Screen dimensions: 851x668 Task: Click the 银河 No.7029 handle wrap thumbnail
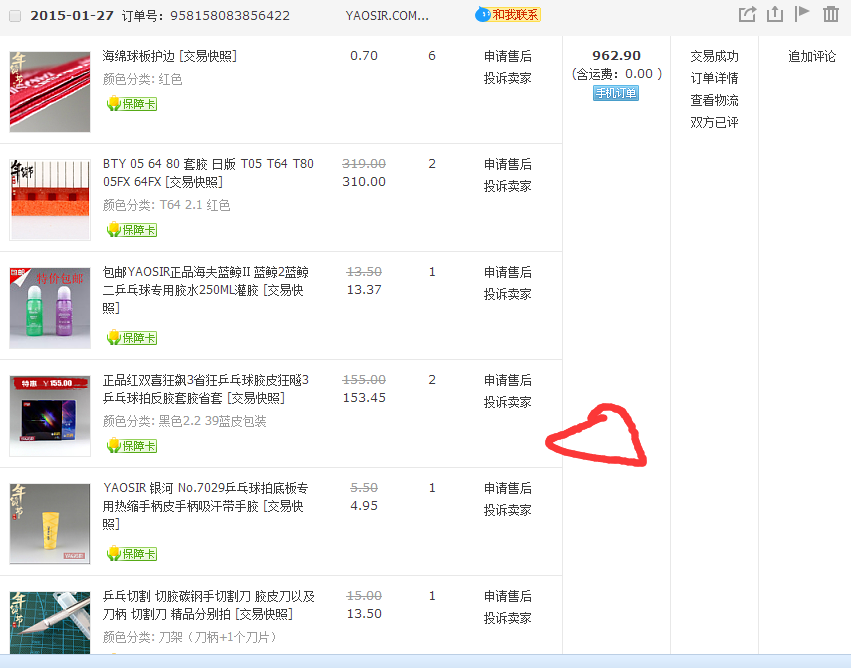point(50,524)
